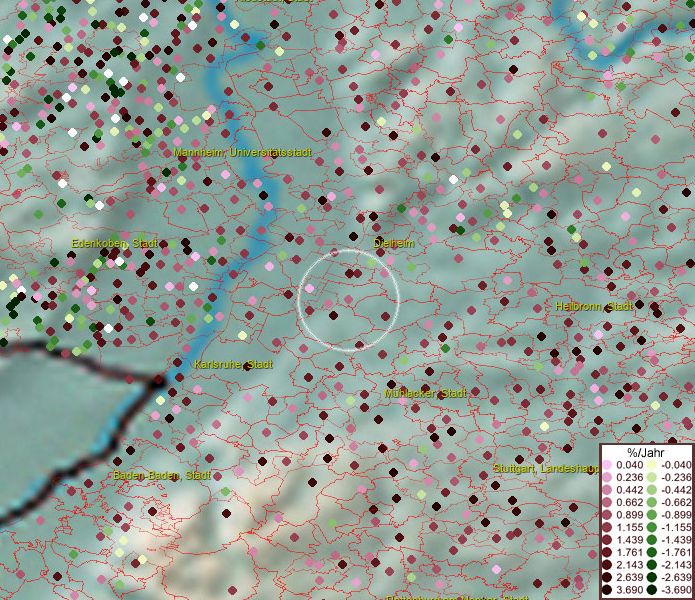Select the legend swatch for 1.439
Screen dimensions: 695x600
[607, 540]
